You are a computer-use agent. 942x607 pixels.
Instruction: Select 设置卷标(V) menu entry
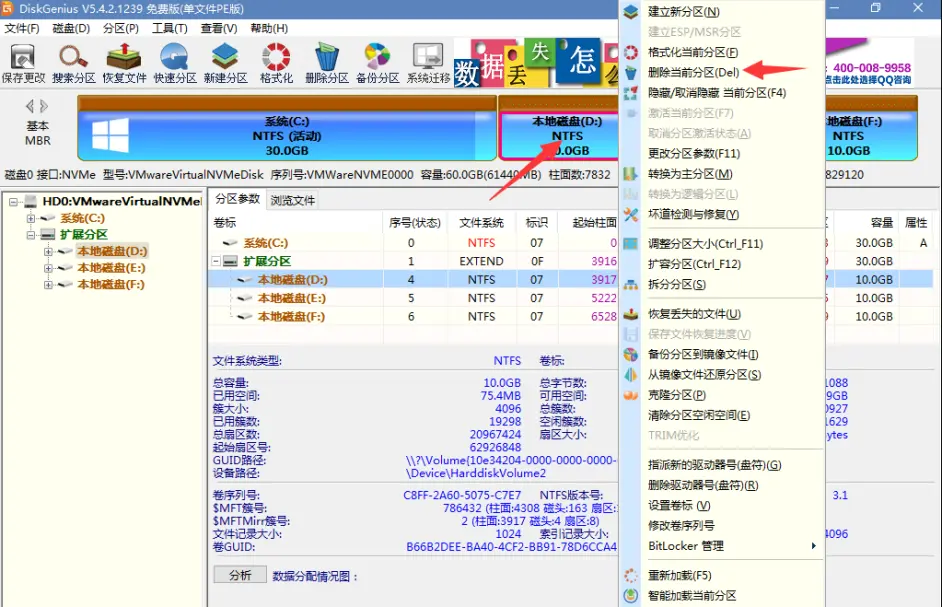(x=679, y=505)
